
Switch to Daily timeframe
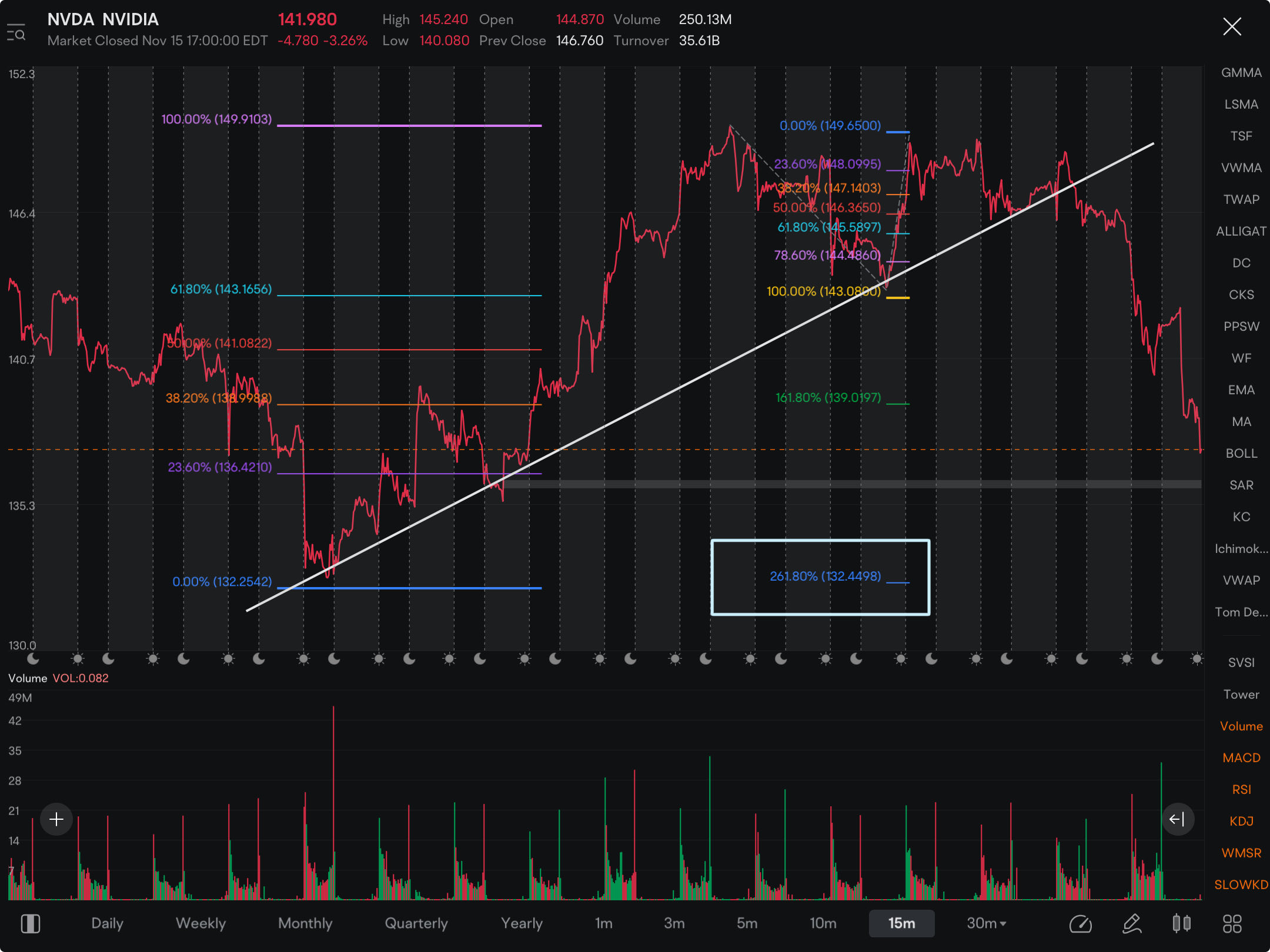tap(107, 923)
